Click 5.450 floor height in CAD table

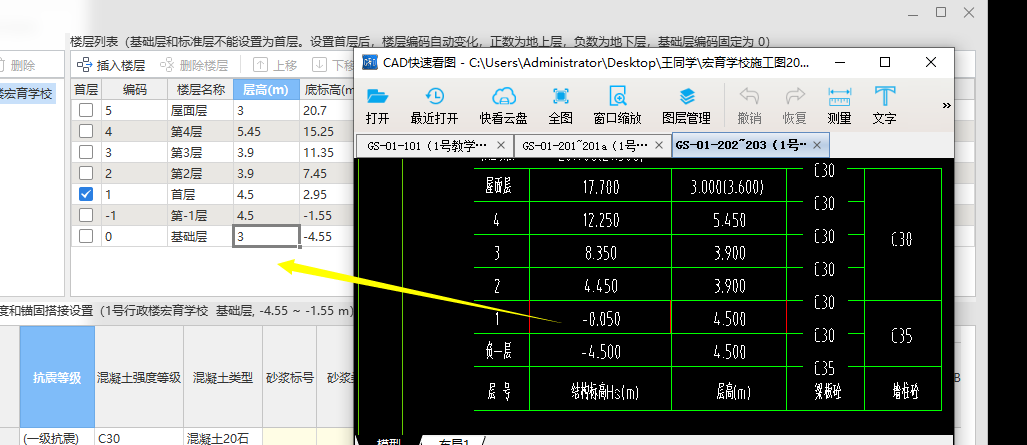pyautogui.click(x=730, y=221)
